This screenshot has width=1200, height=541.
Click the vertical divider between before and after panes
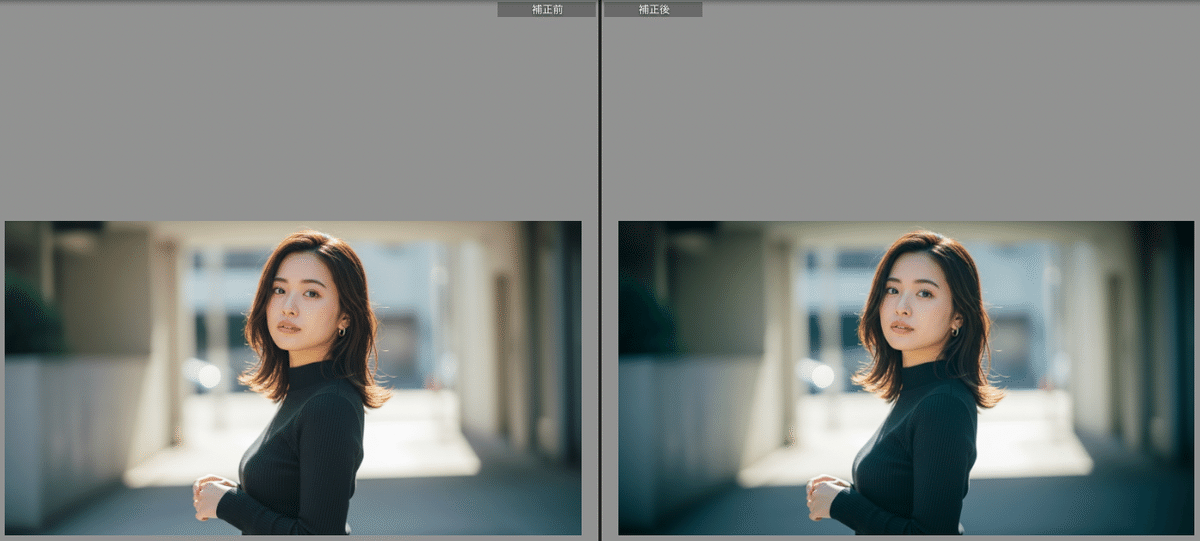point(599,270)
